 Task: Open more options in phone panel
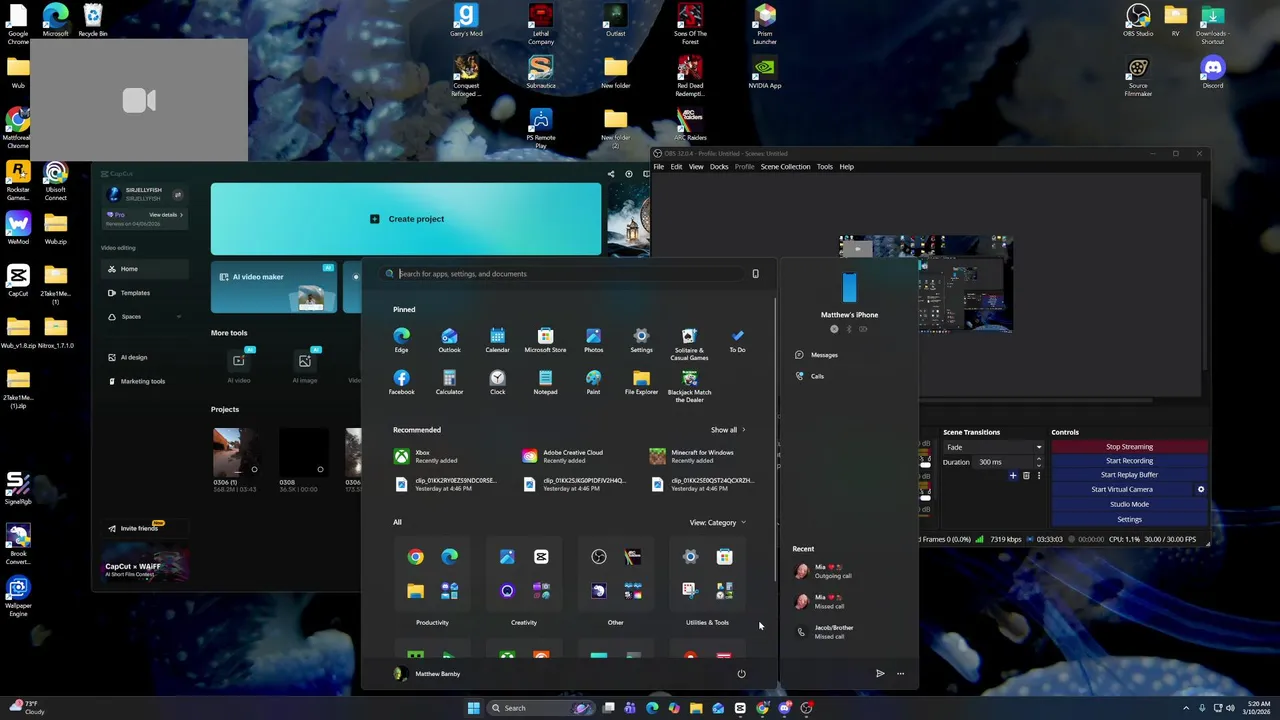[900, 674]
